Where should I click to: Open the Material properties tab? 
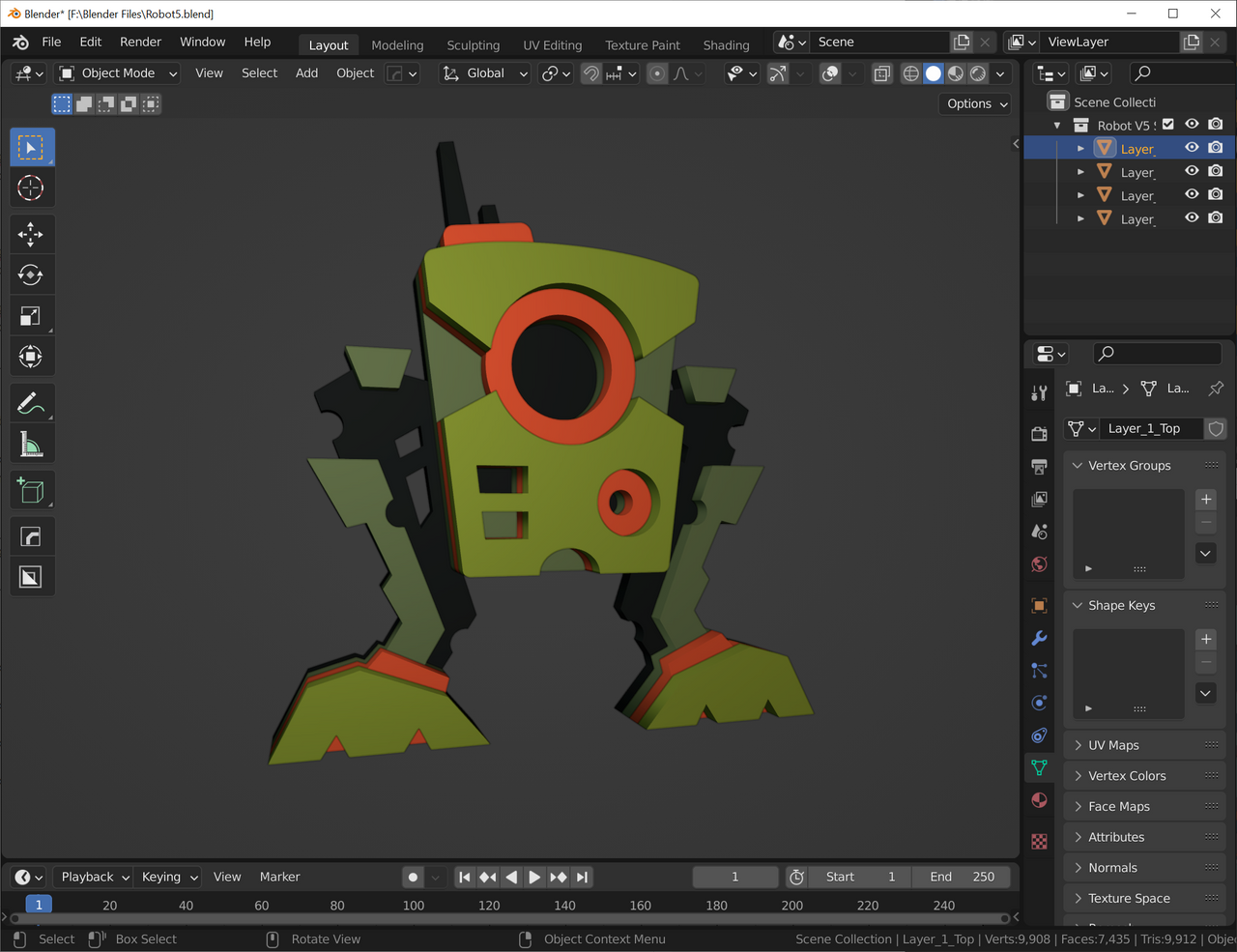point(1040,800)
